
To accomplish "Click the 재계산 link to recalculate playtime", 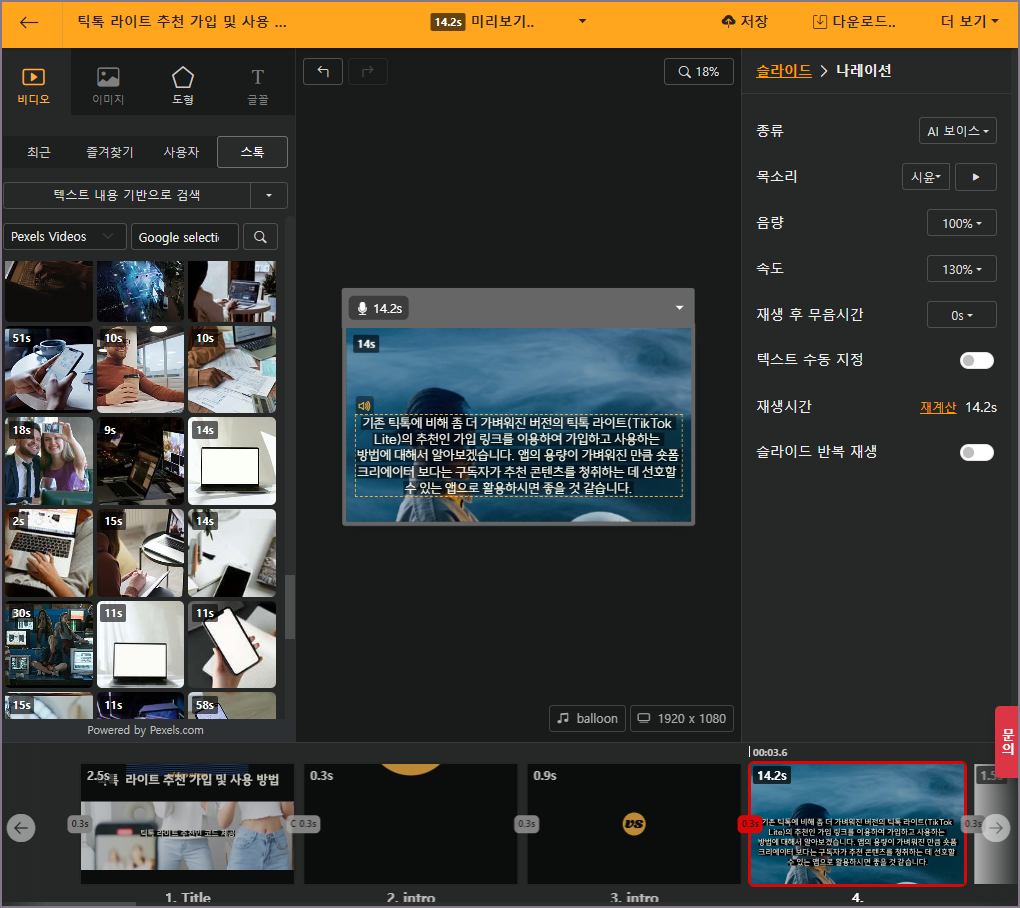I will 941,407.
